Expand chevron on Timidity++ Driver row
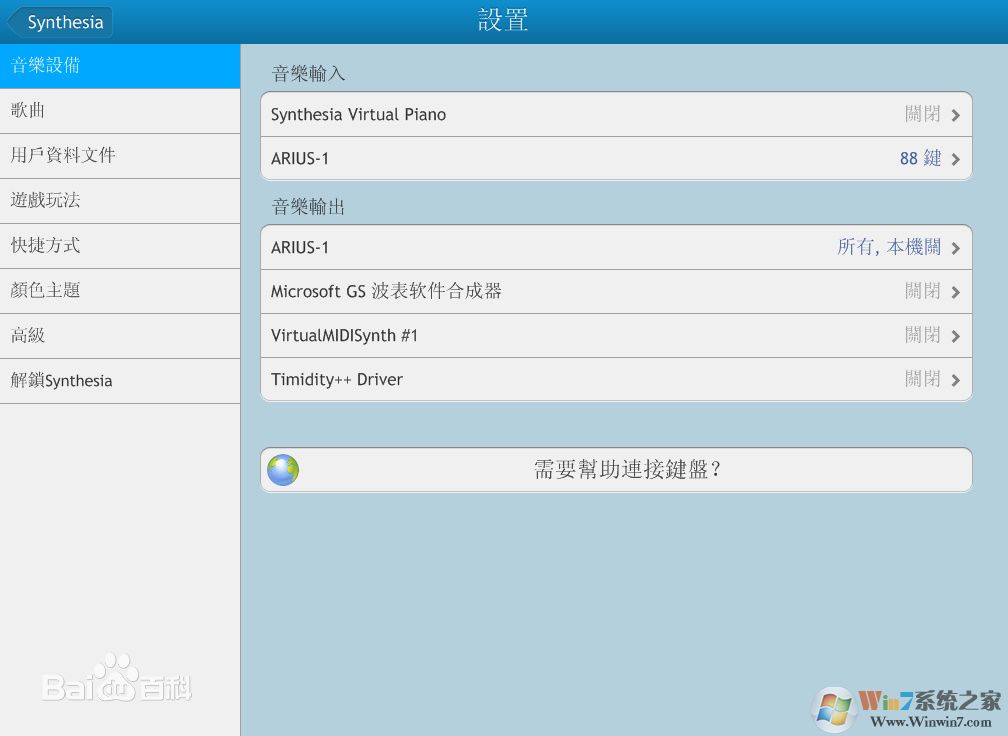This screenshot has height=736, width=1008. pos(956,381)
